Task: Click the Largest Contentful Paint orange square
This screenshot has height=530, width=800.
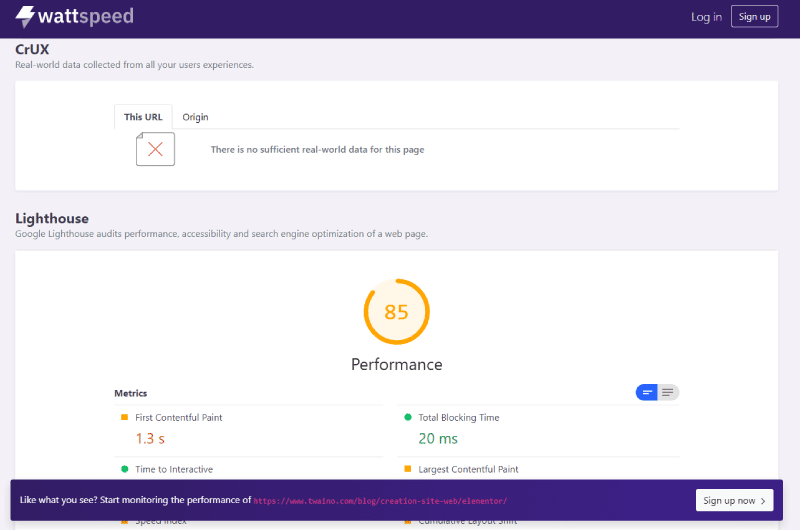Action: [408, 469]
